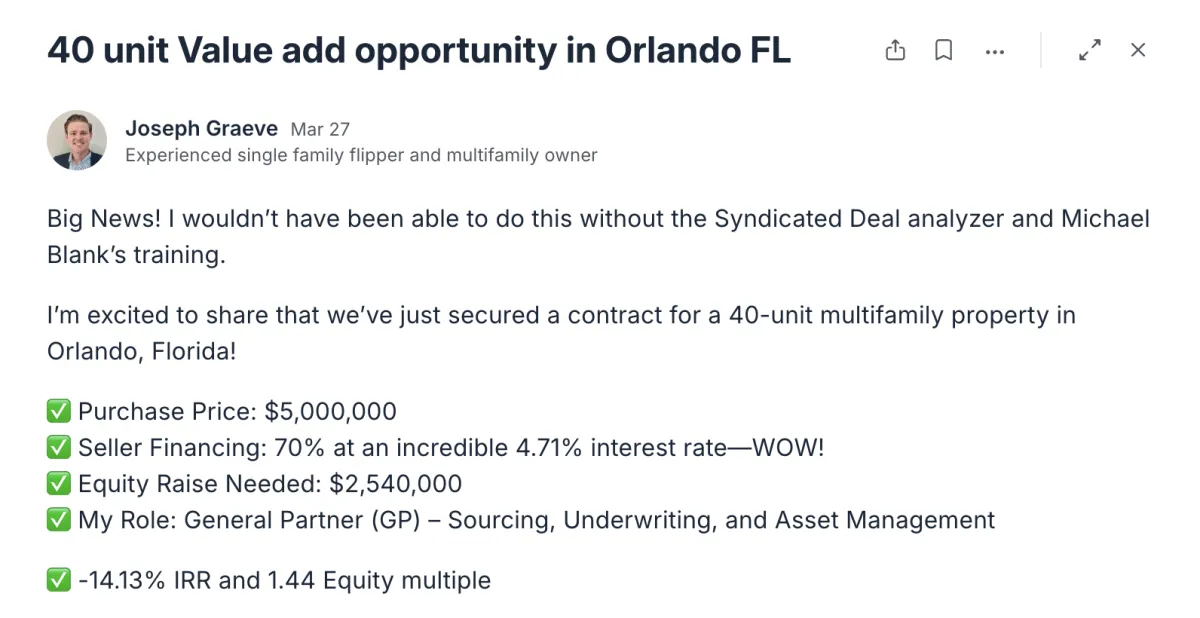
Task: Click Joseph Graeve's profile photo
Action: coord(77,140)
